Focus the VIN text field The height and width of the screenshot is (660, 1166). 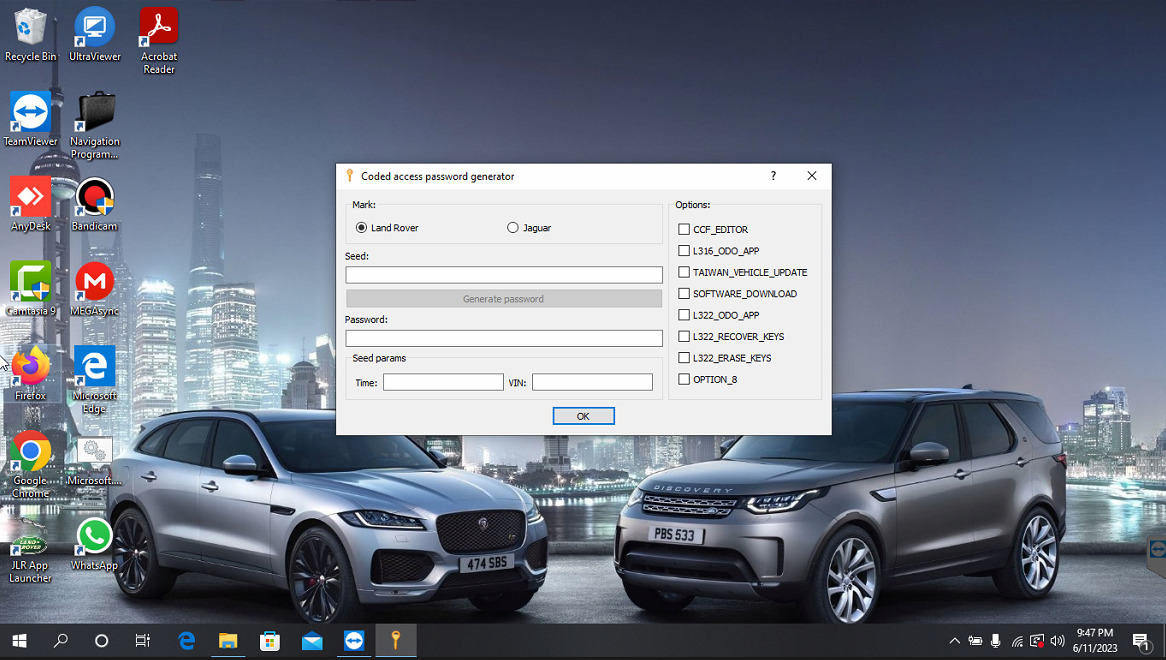tap(592, 382)
